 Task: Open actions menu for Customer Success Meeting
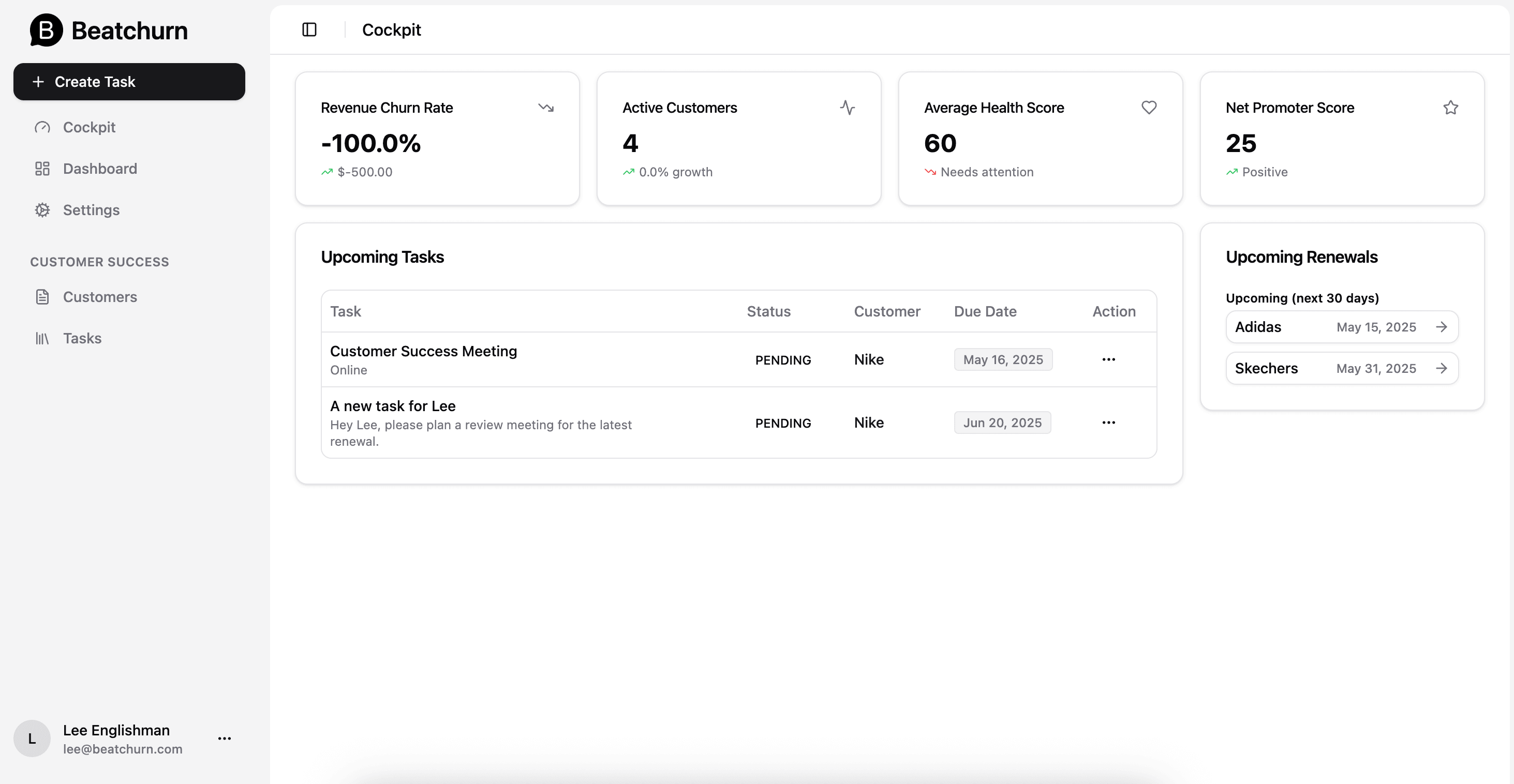tap(1108, 359)
